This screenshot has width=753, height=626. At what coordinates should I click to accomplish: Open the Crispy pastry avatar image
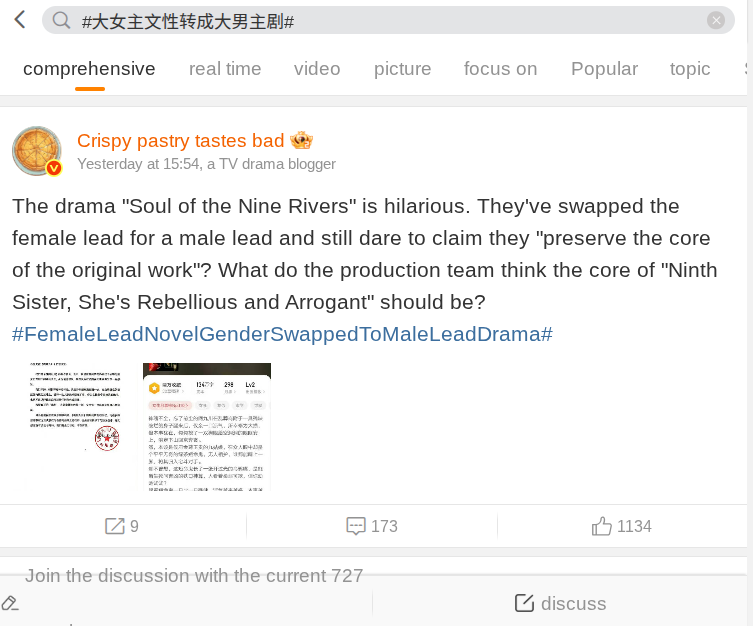[37, 151]
